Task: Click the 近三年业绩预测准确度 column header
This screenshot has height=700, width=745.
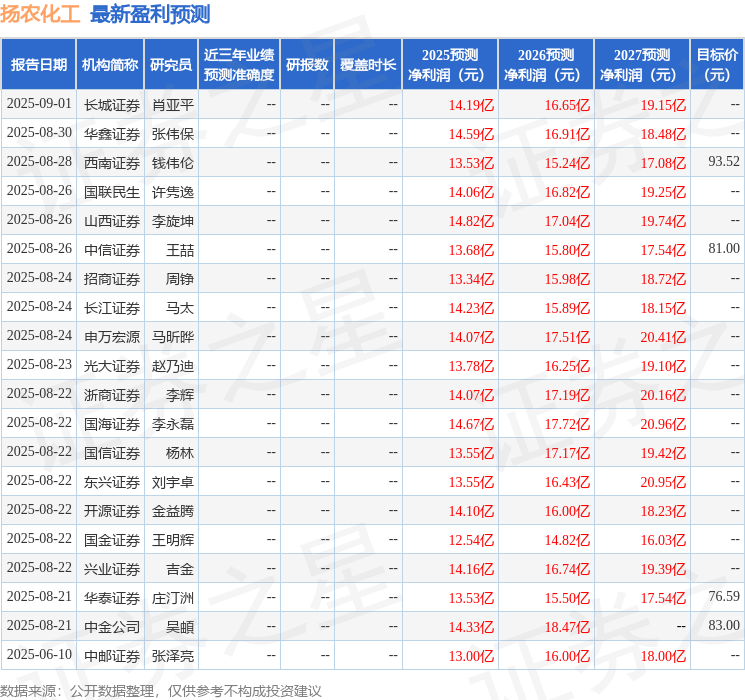Action: pos(239,65)
